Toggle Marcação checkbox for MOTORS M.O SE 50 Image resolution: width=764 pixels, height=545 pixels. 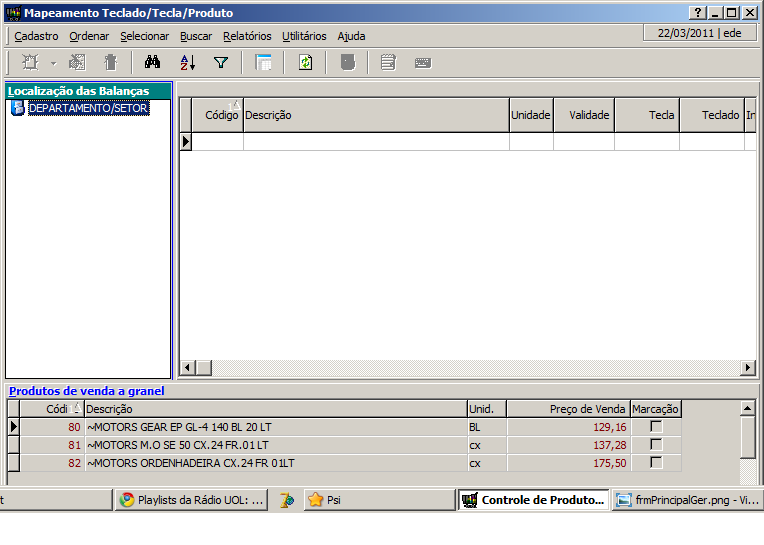pyautogui.click(x=656, y=445)
